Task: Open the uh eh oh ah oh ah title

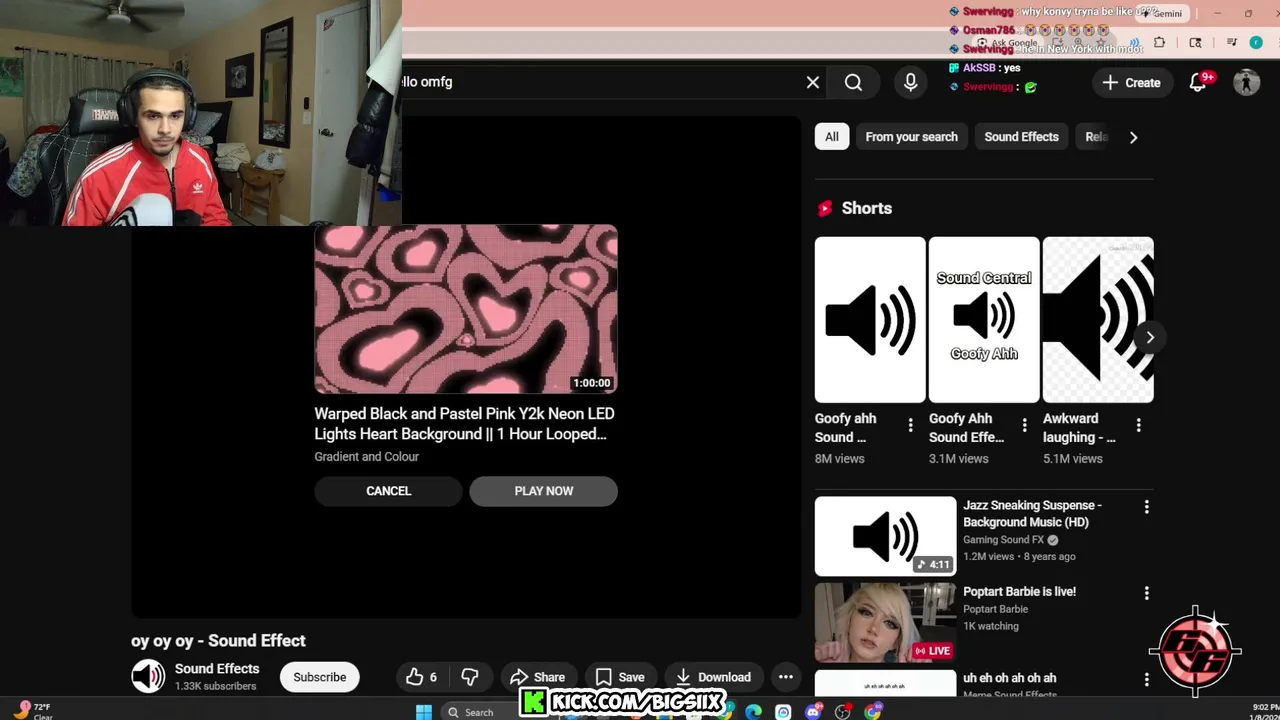Action: tap(1009, 678)
